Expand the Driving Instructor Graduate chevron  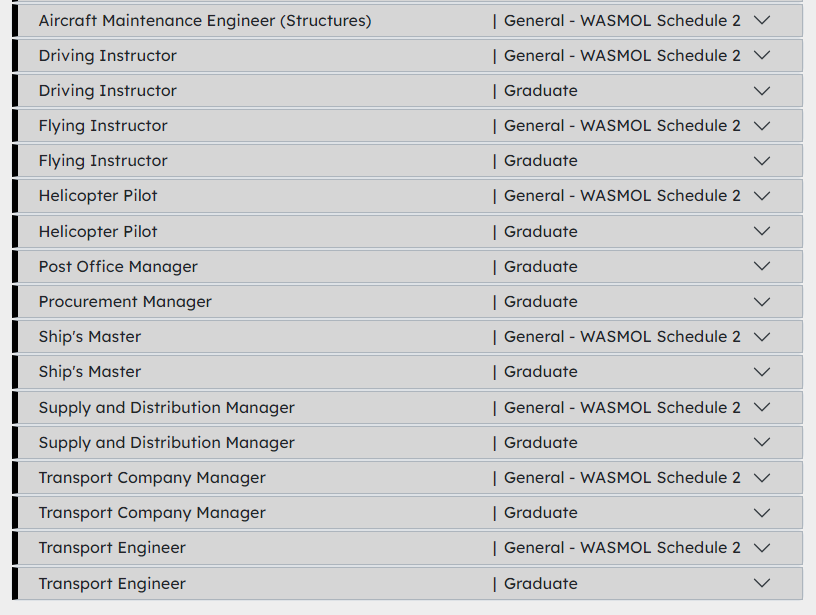pos(762,91)
